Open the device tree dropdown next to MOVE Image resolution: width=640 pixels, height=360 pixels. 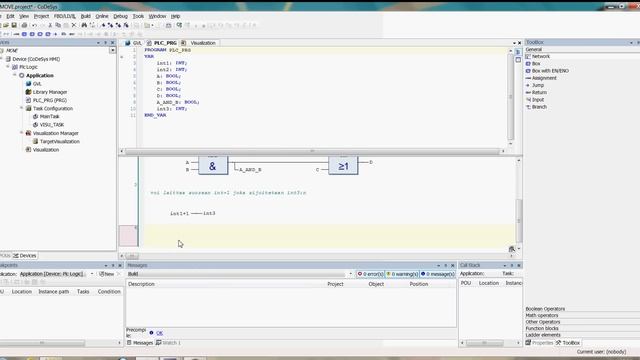point(112,50)
